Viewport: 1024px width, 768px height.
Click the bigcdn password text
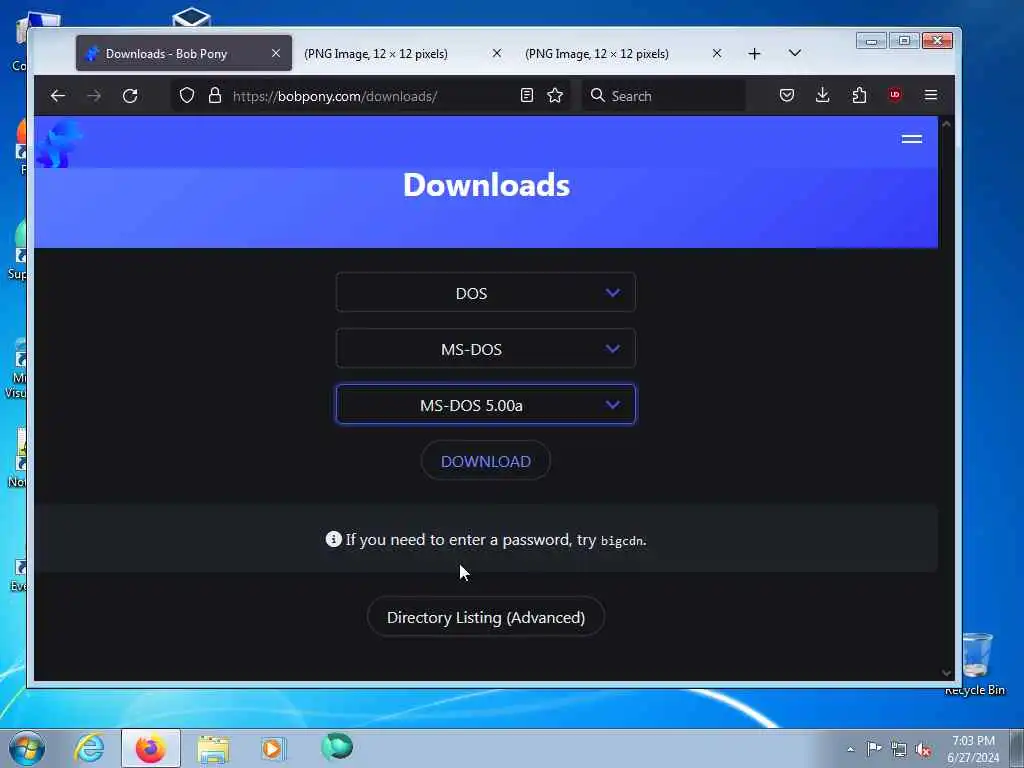tap(622, 541)
